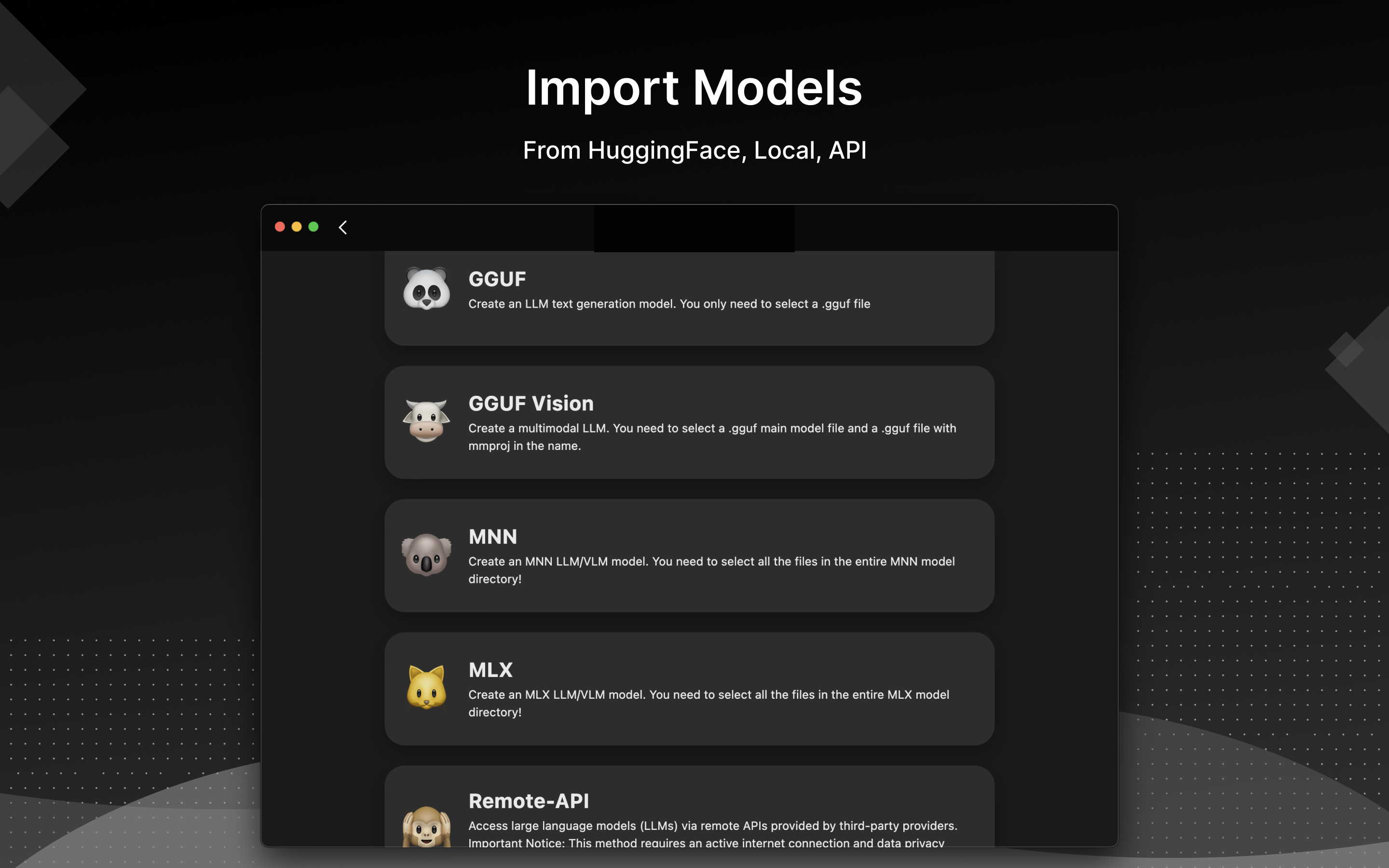Open the MNN LLM/VLM import option
Screen dimensions: 1389x868
click(689, 556)
